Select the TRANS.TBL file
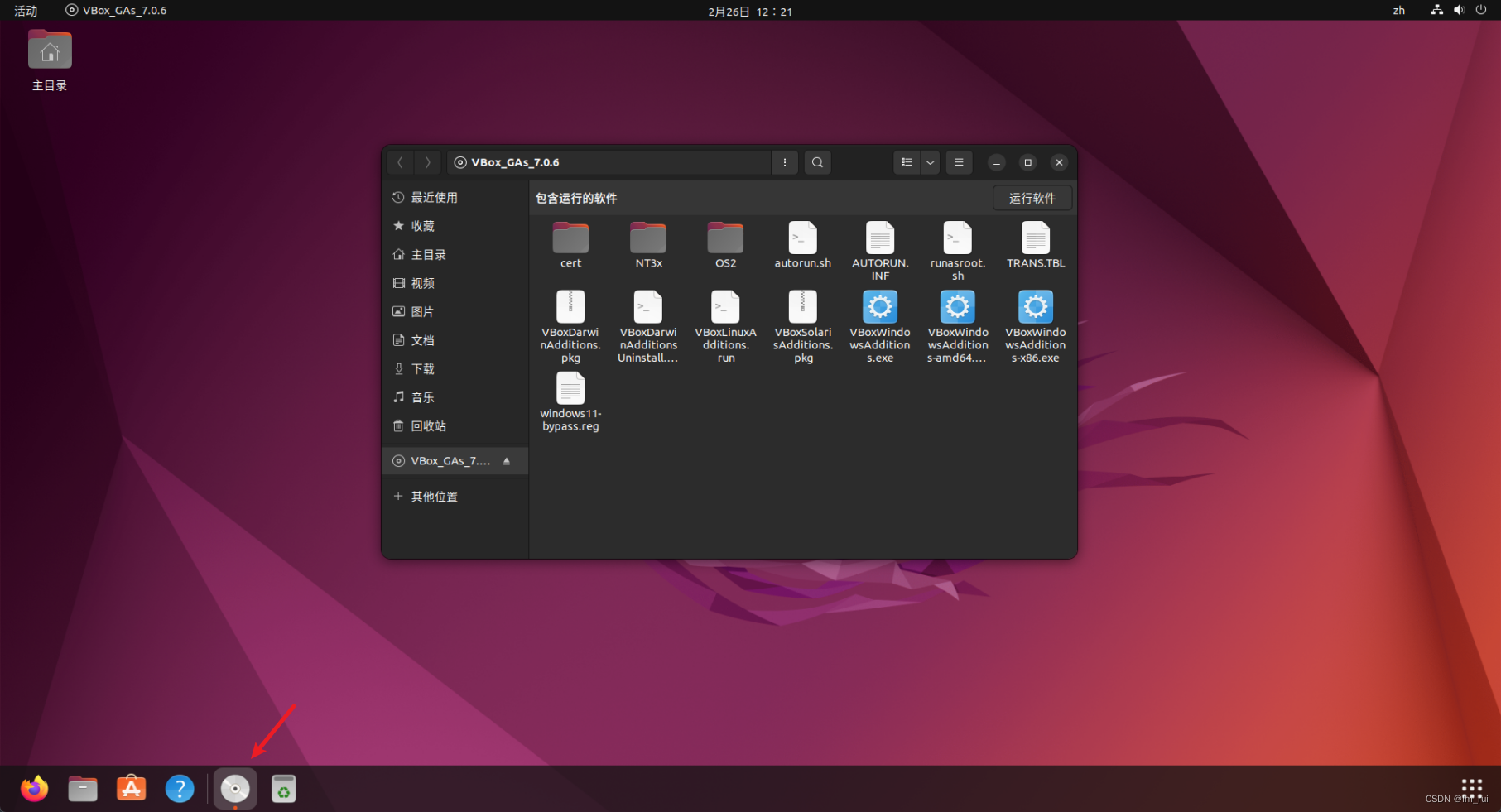Screen dimensions: 1501x812 [1036, 244]
